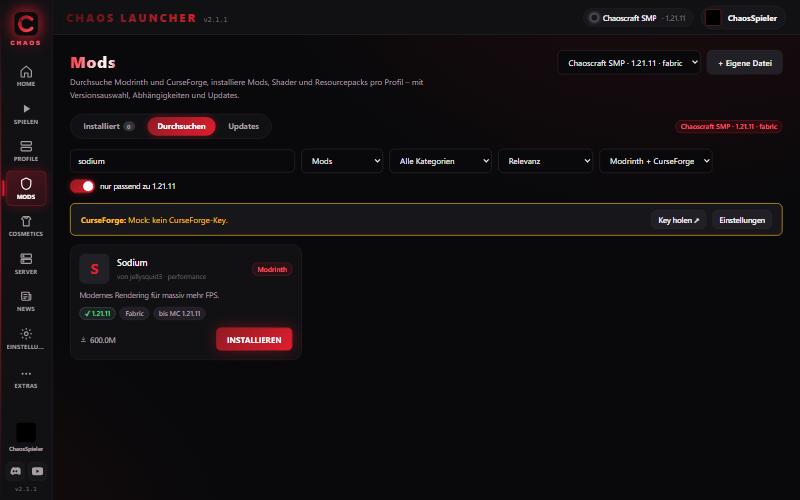The width and height of the screenshot is (800, 500).
Task: Click the Key holen button
Action: 678,220
